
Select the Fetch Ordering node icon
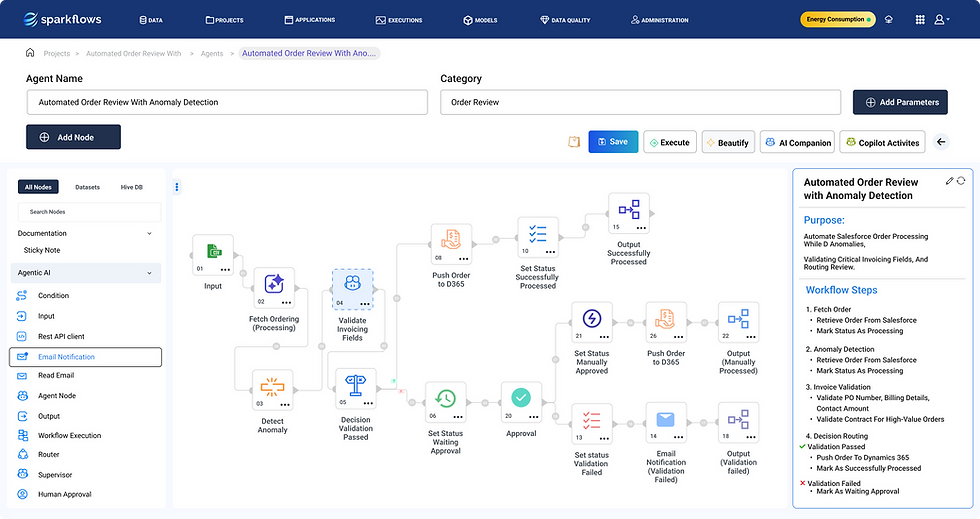[274, 288]
